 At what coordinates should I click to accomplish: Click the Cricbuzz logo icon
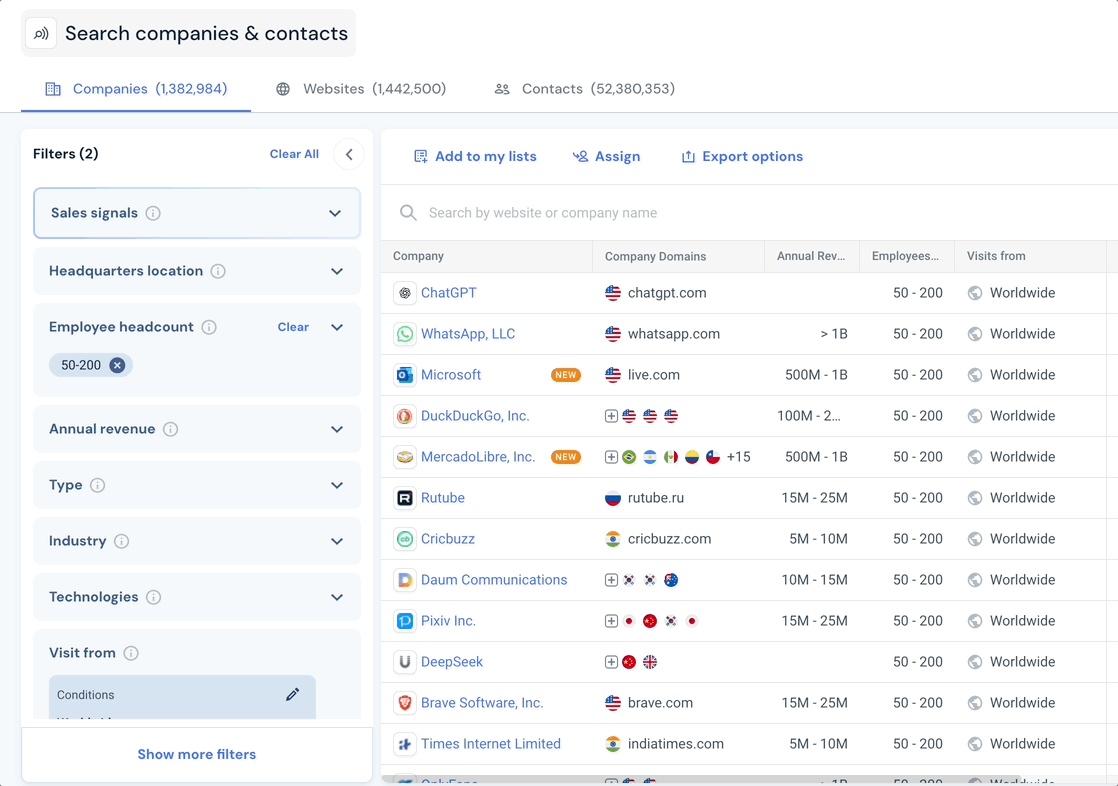pos(405,539)
